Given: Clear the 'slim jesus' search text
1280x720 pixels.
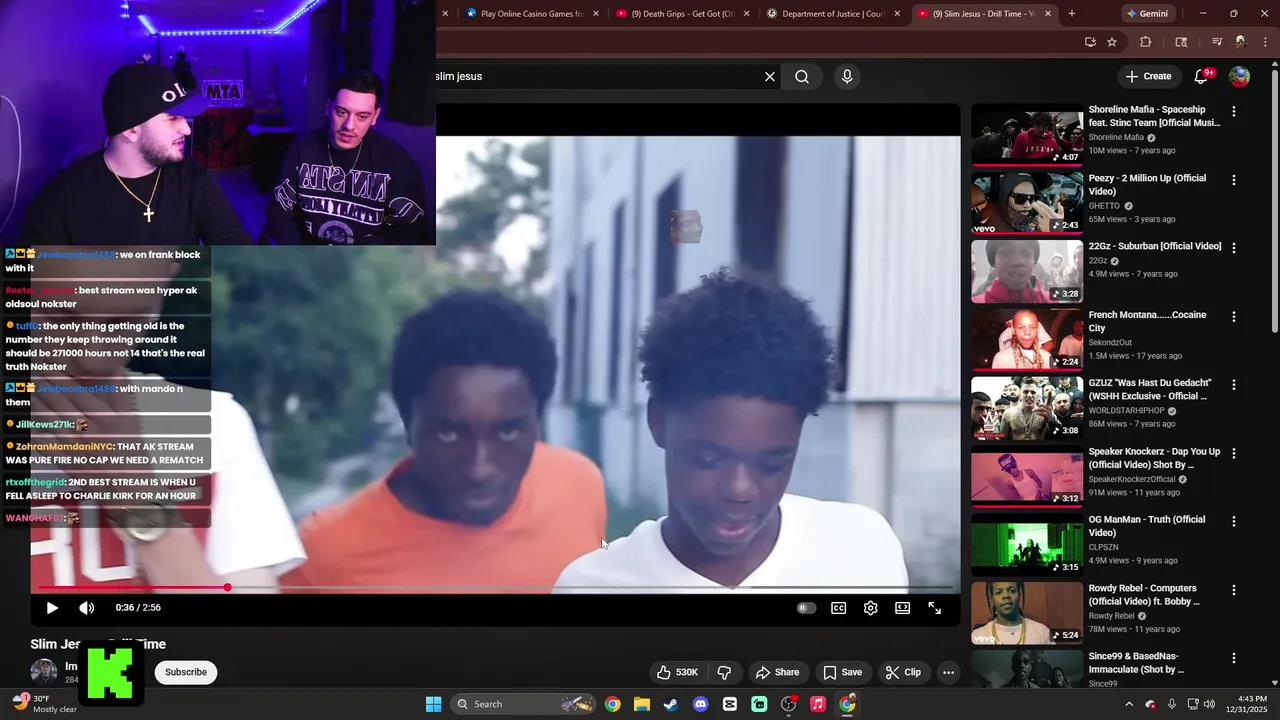Looking at the screenshot, I should (770, 77).
